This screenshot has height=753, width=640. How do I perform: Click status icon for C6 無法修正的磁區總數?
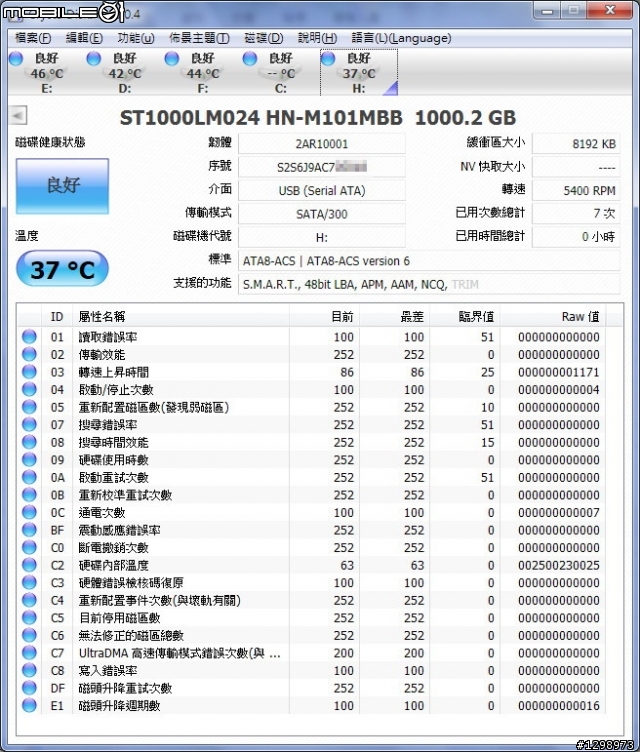tap(29, 635)
